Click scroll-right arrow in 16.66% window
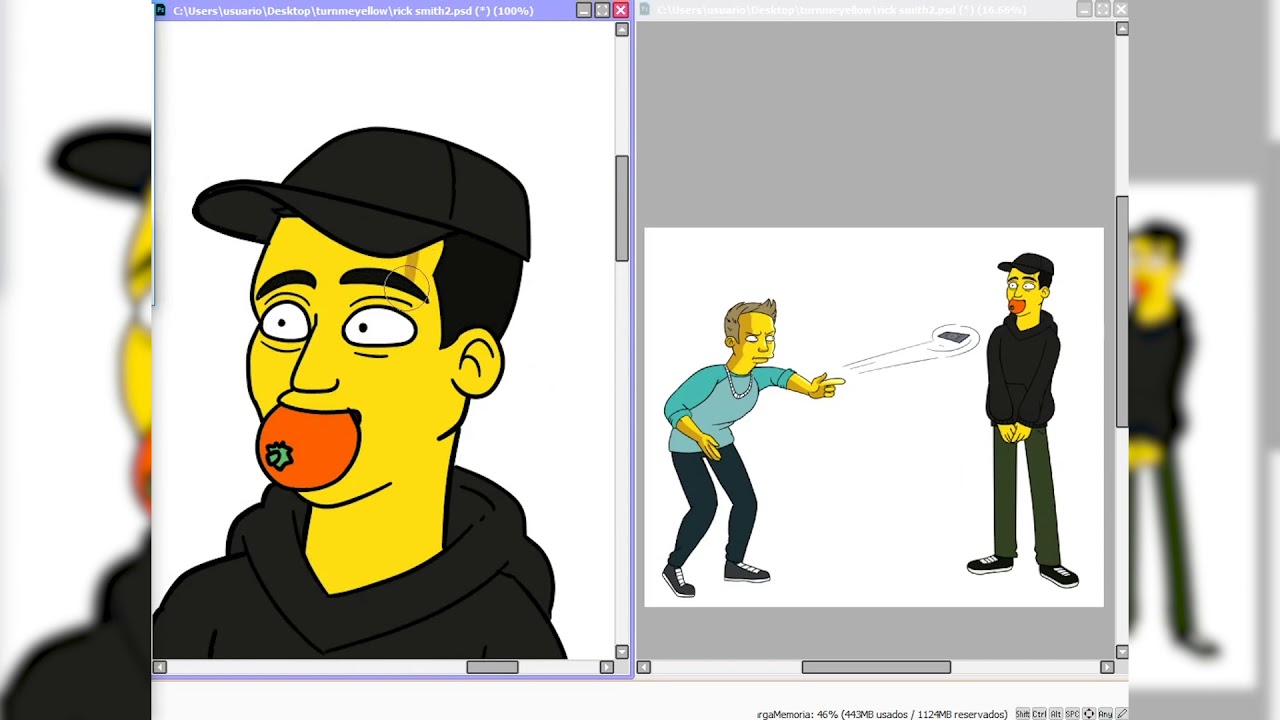 1106,667
